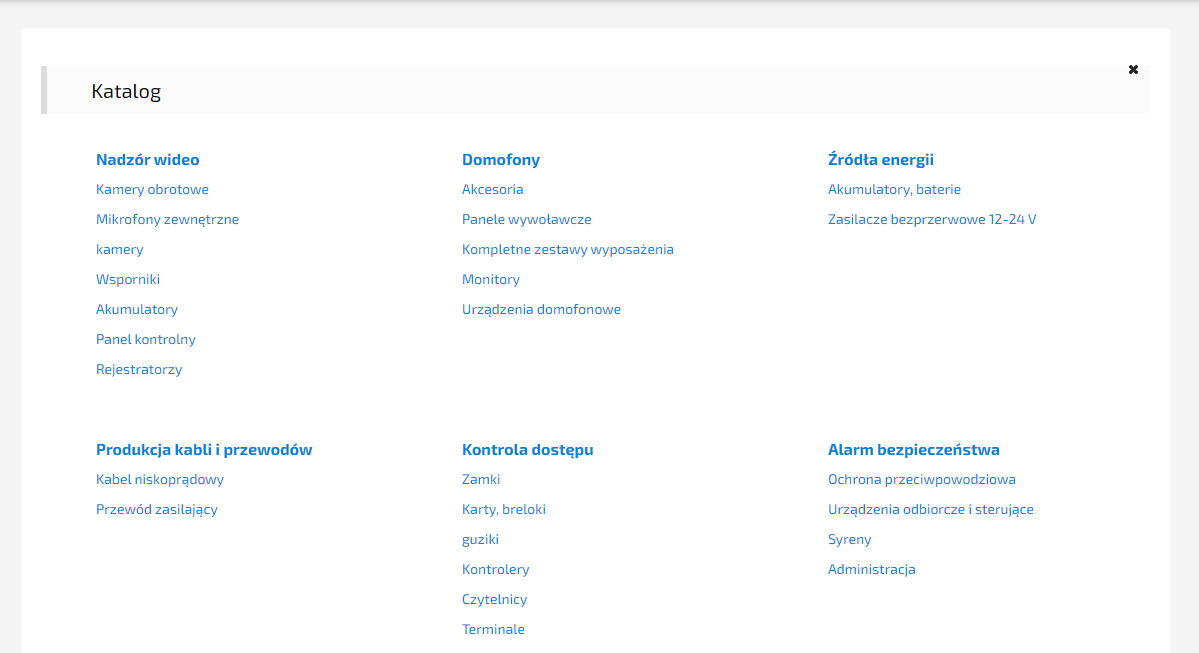Image resolution: width=1199 pixels, height=653 pixels.
Task: Select Monitory under Domofony
Action: click(x=490, y=280)
